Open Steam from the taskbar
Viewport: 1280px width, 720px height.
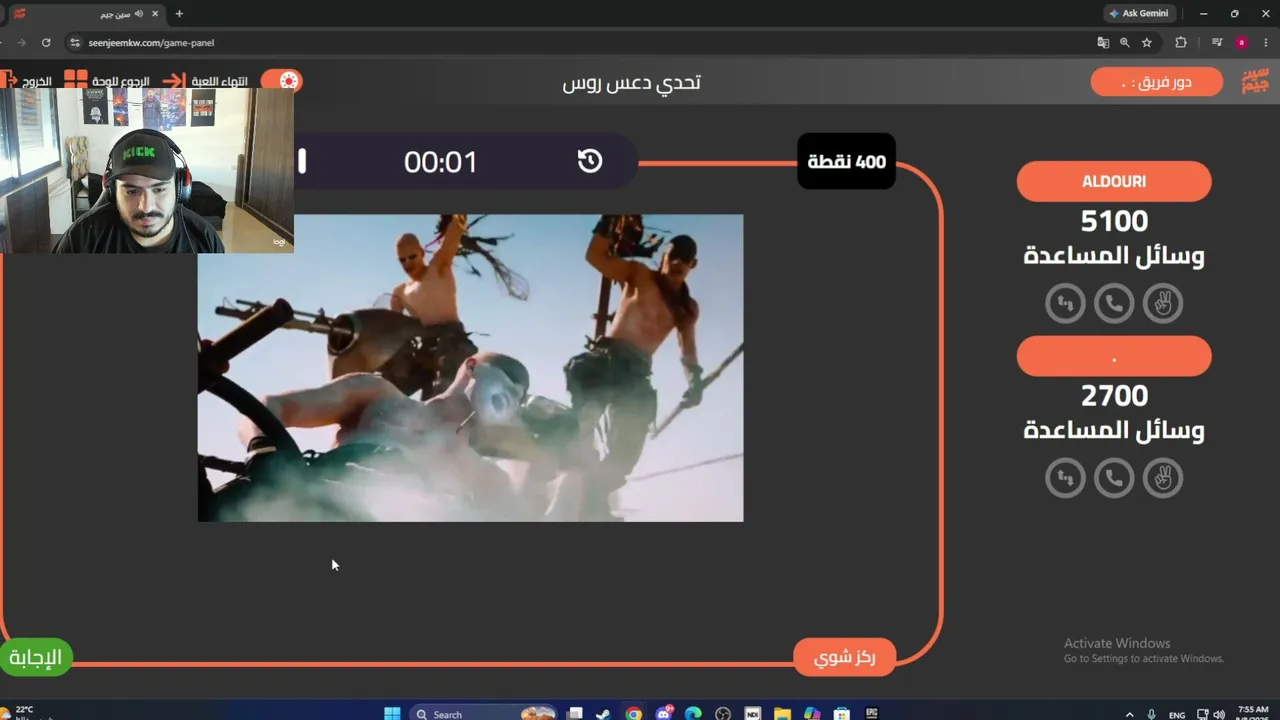coord(602,714)
